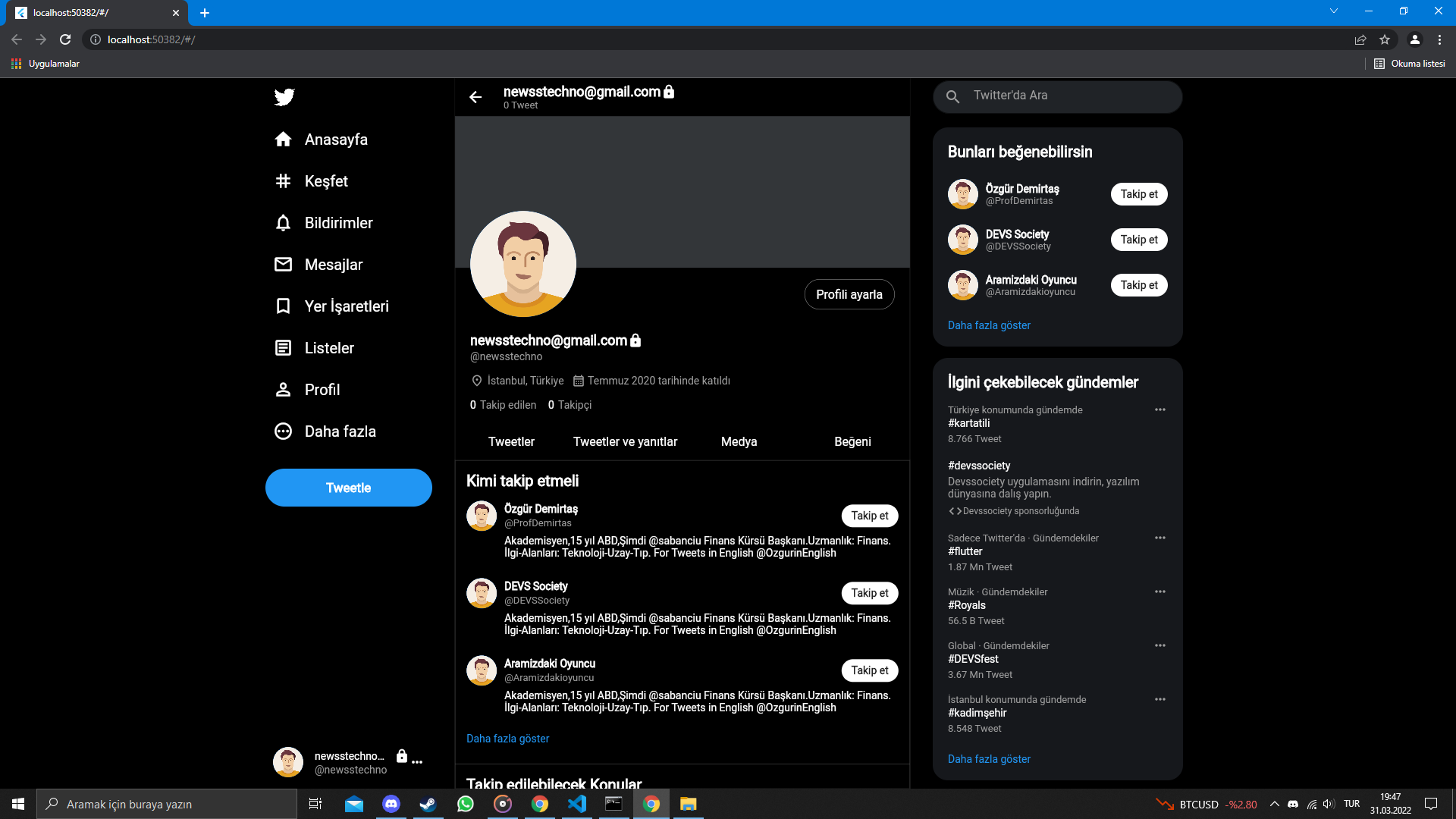Screen dimensions: 1456x819
Task: Open account card at sidebar bottom
Action: [x=349, y=762]
